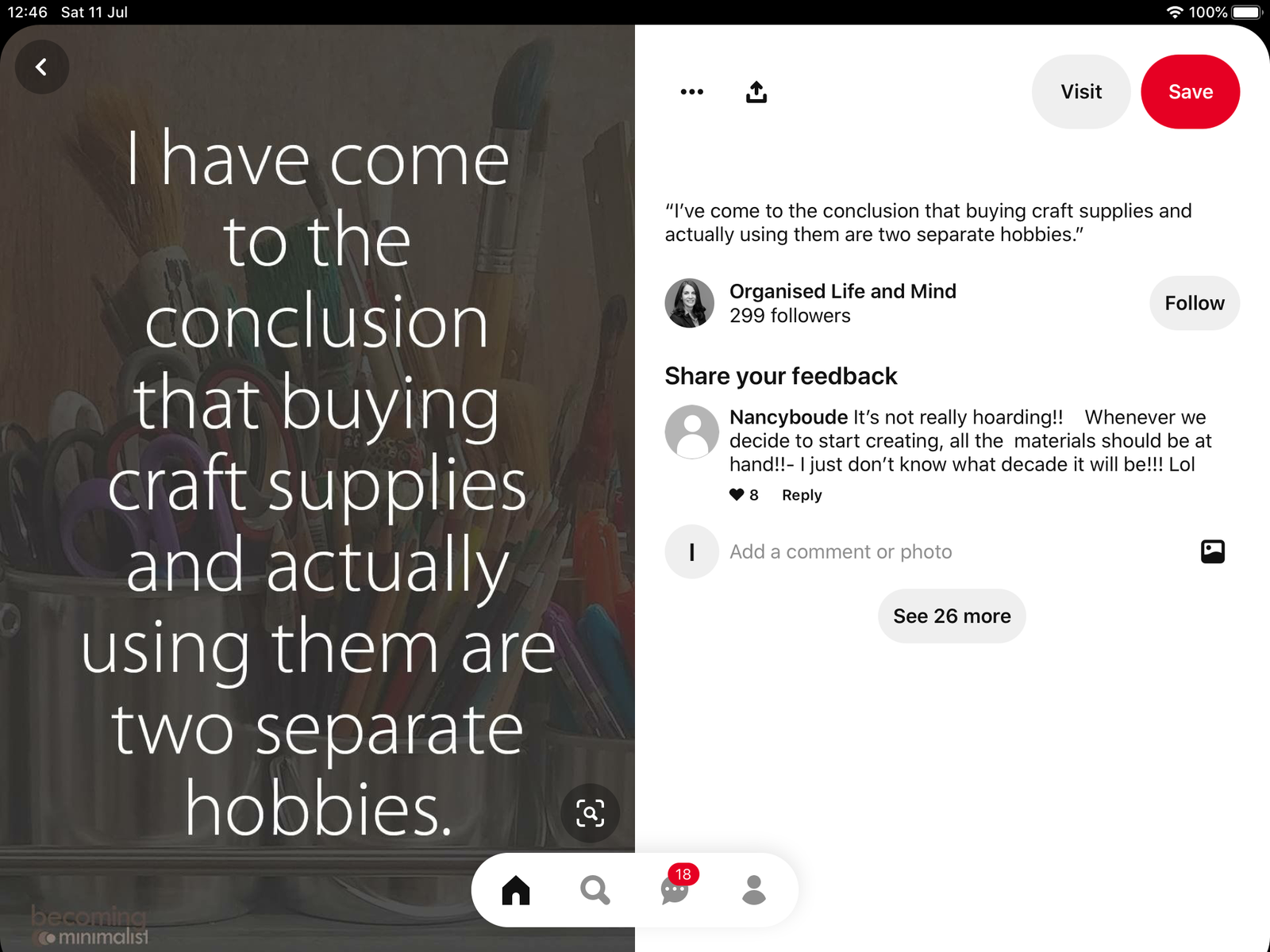Tap the share upload icon
This screenshot has height=952, width=1270.
tap(756, 92)
